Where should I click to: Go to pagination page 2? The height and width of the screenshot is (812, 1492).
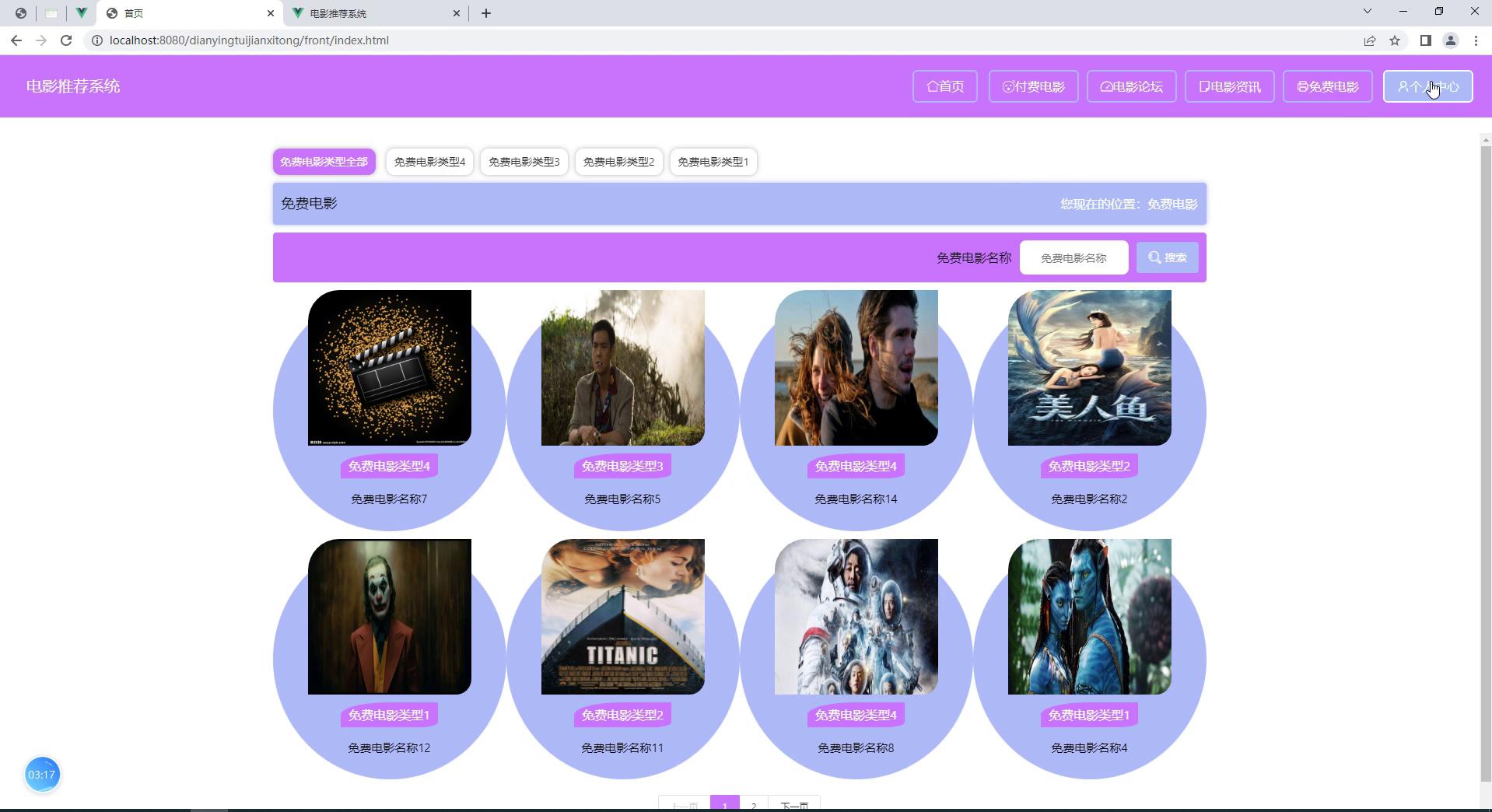(753, 803)
